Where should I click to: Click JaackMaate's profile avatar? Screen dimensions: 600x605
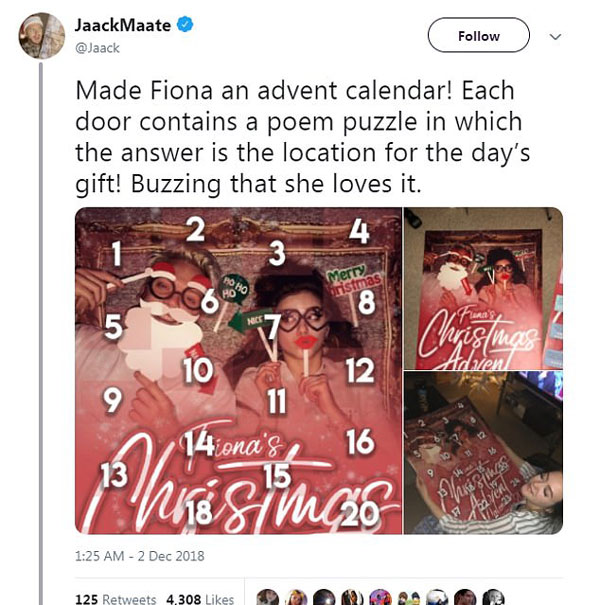coord(42,36)
